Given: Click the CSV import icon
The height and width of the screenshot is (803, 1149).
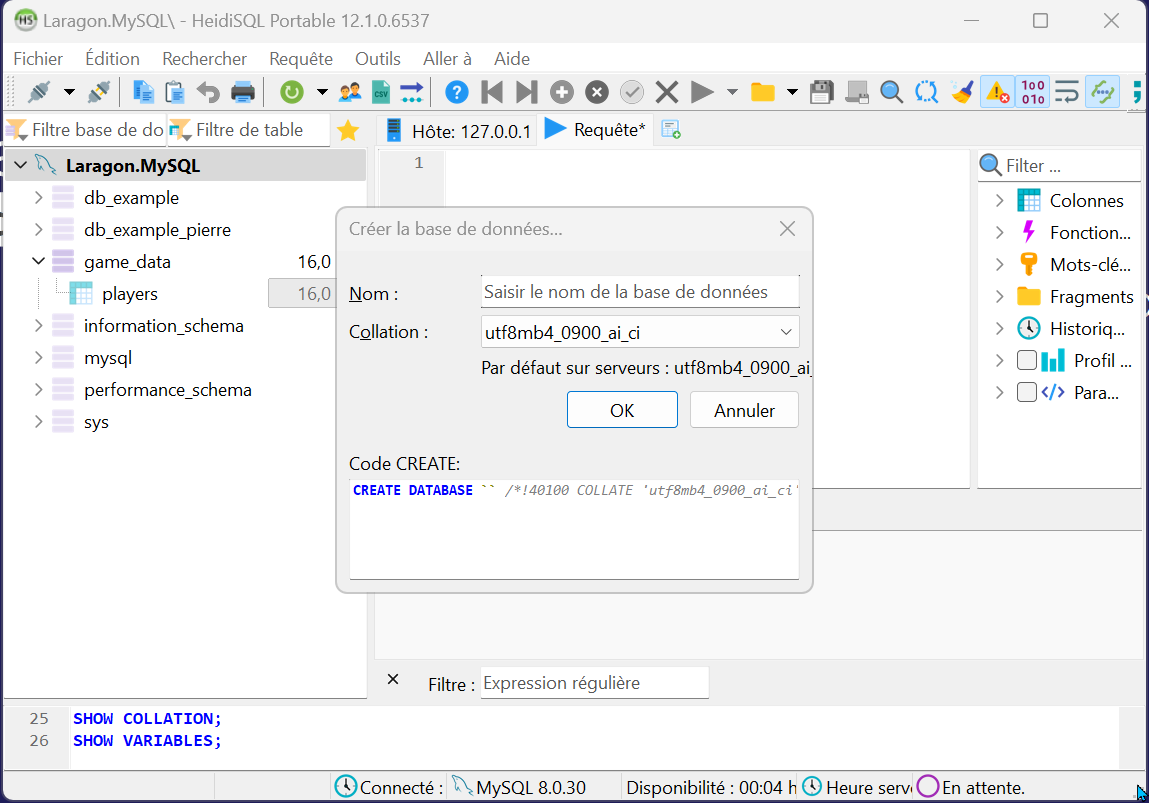Looking at the screenshot, I should coord(380,93).
